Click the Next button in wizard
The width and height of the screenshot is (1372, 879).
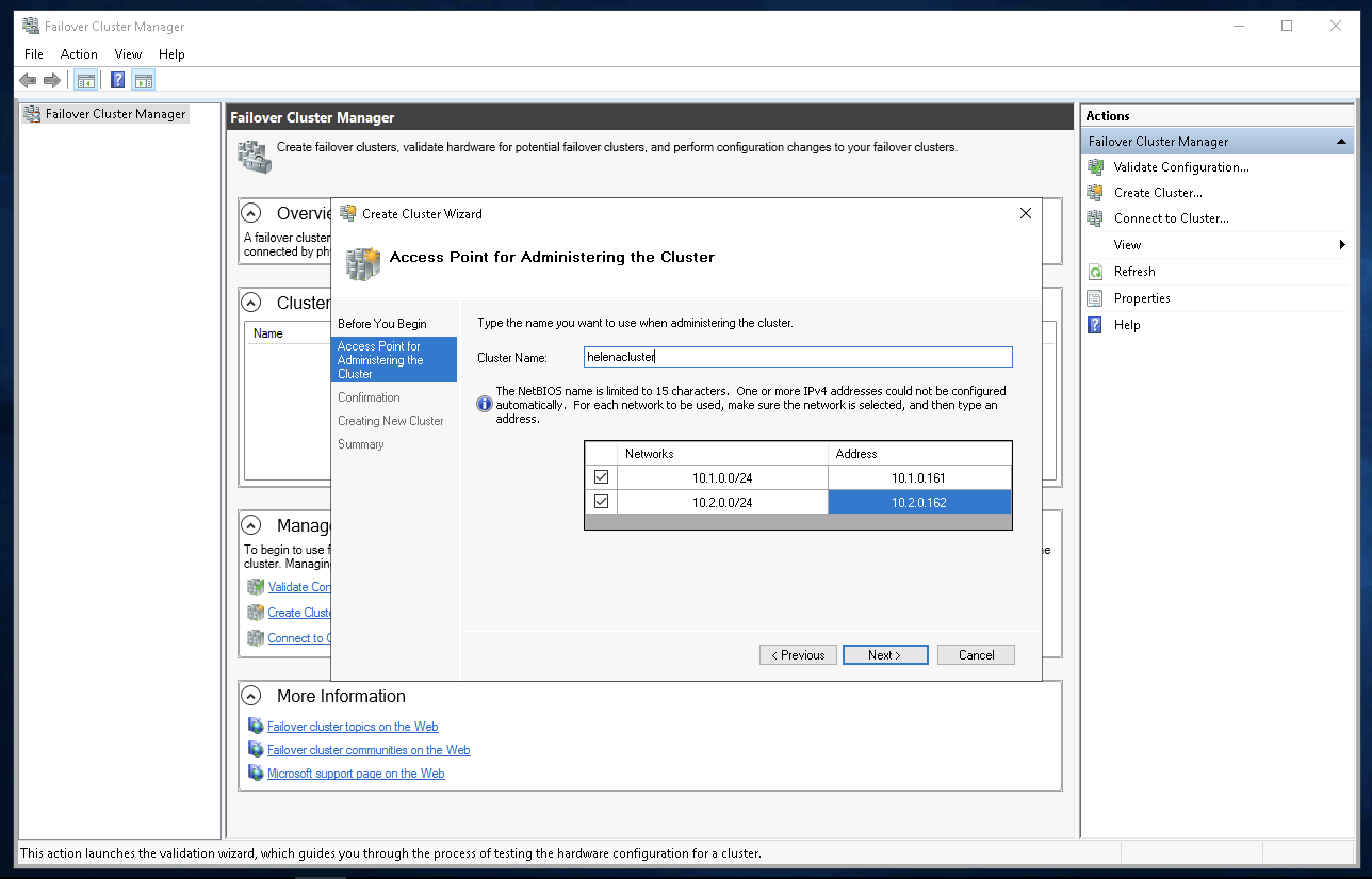[885, 655]
